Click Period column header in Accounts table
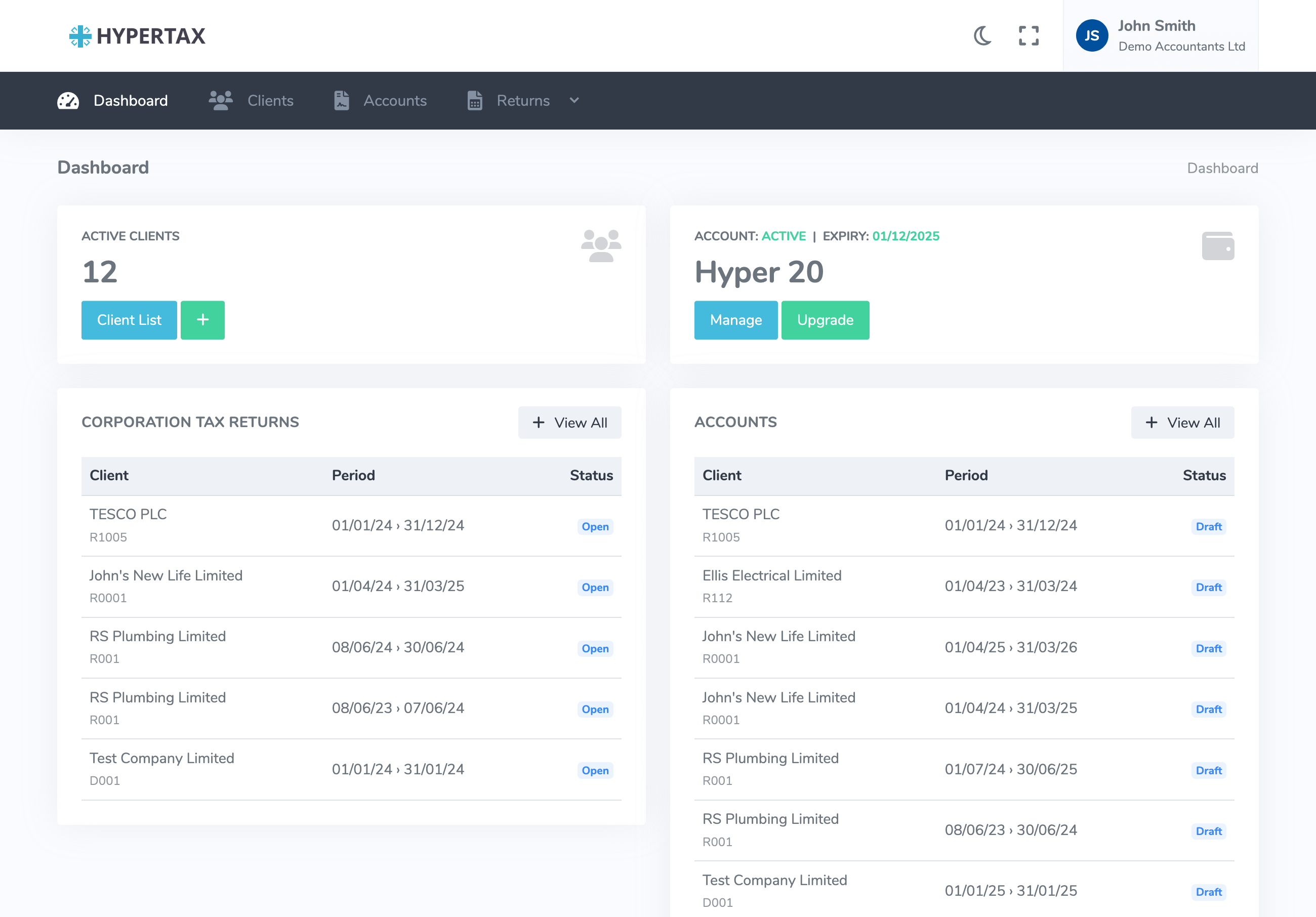The width and height of the screenshot is (1316, 917). click(966, 475)
